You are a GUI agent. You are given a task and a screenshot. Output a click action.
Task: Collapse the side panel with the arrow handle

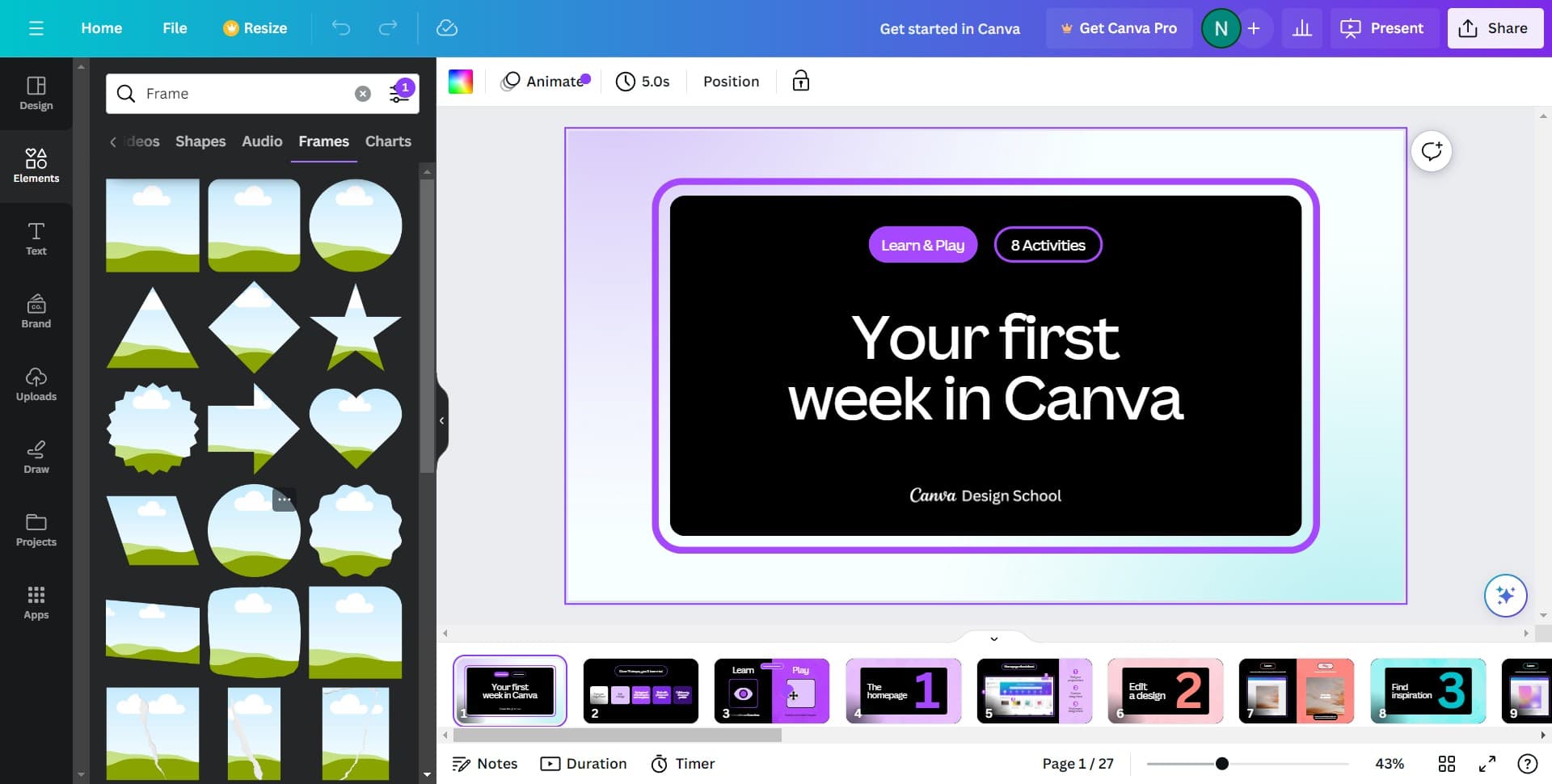point(441,420)
